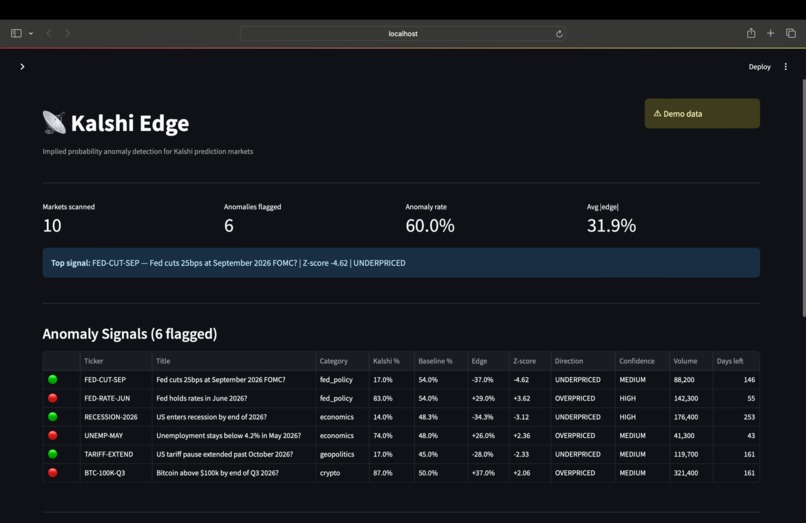Sort by the Volume column header
Viewport: 806px width, 523px height.
click(691, 361)
